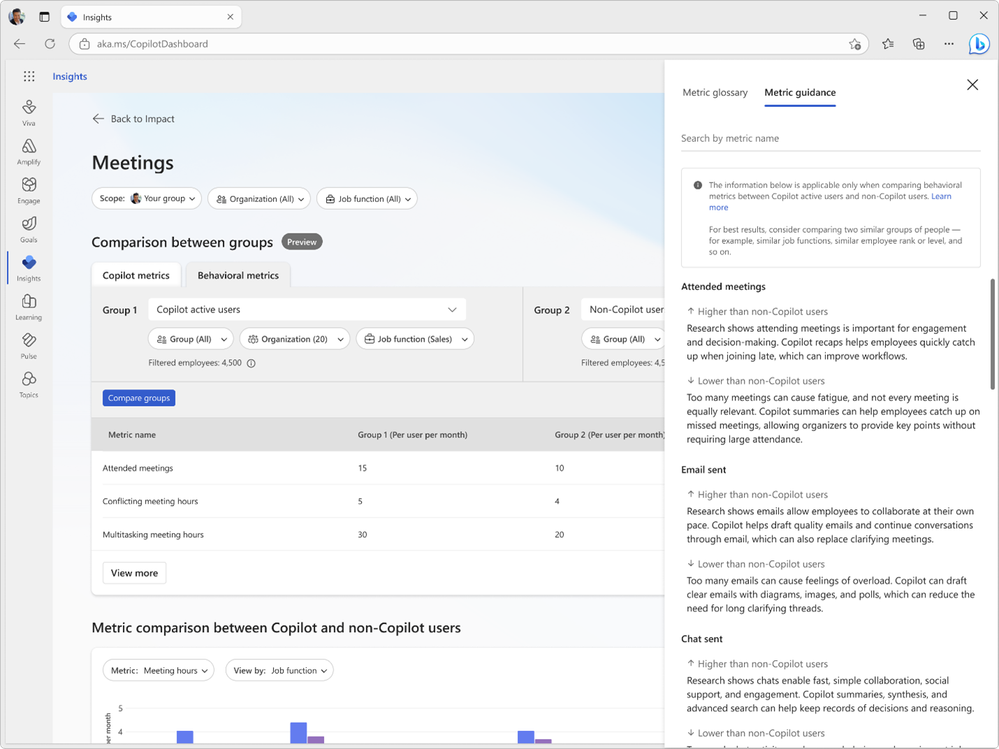This screenshot has height=749, width=999.
Task: Click Conflicting meeting hours row
Action: click(x=378, y=501)
